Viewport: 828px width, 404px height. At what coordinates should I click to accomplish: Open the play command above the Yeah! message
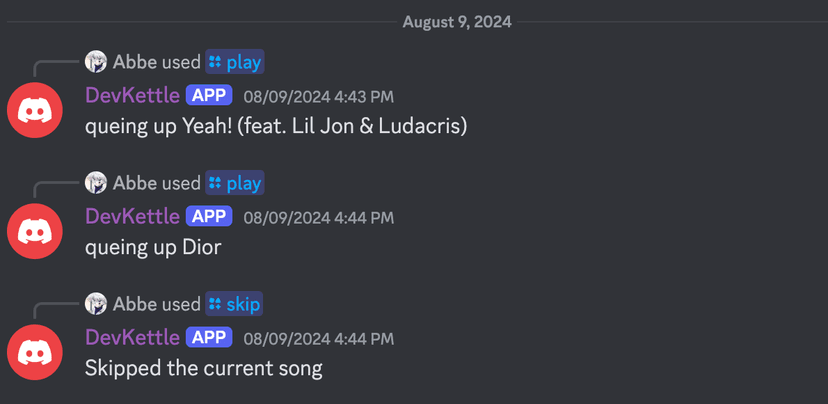point(234,62)
